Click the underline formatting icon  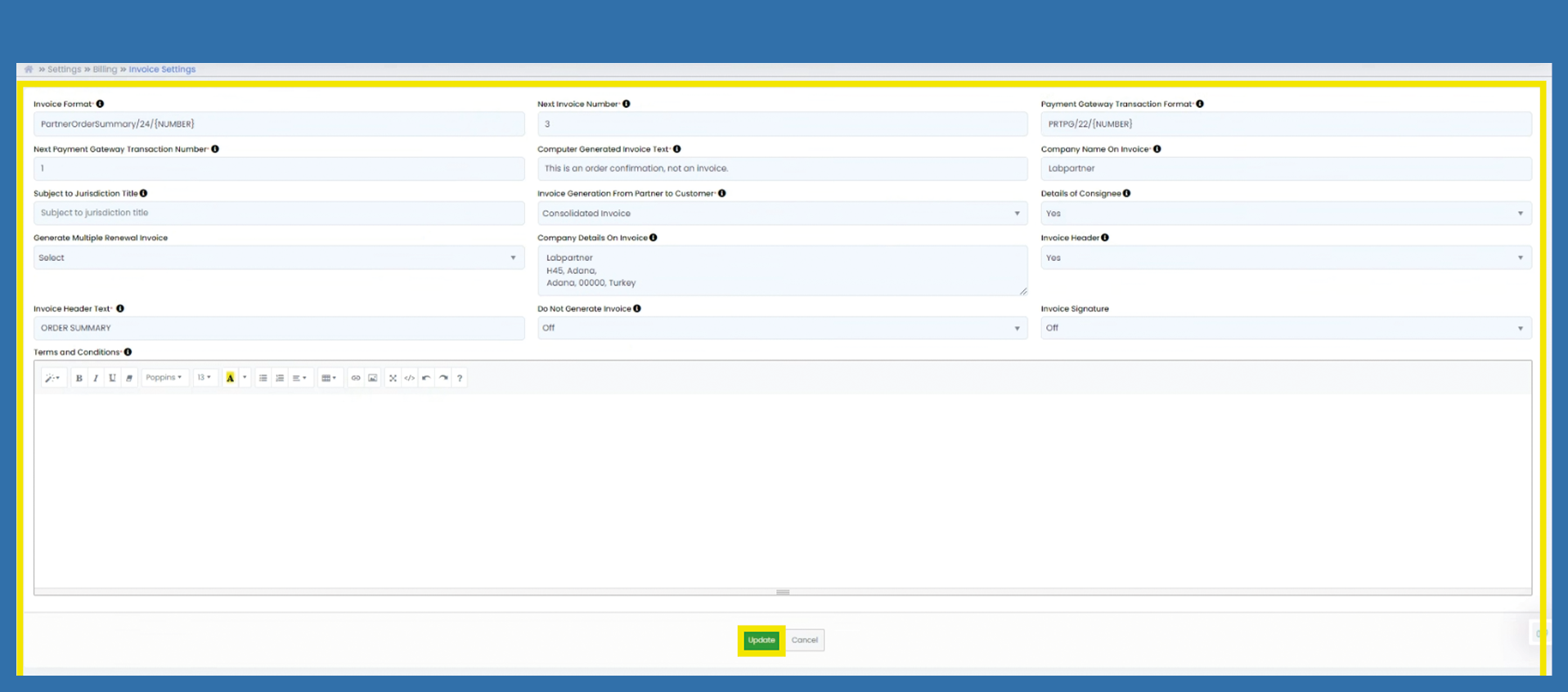pos(112,378)
